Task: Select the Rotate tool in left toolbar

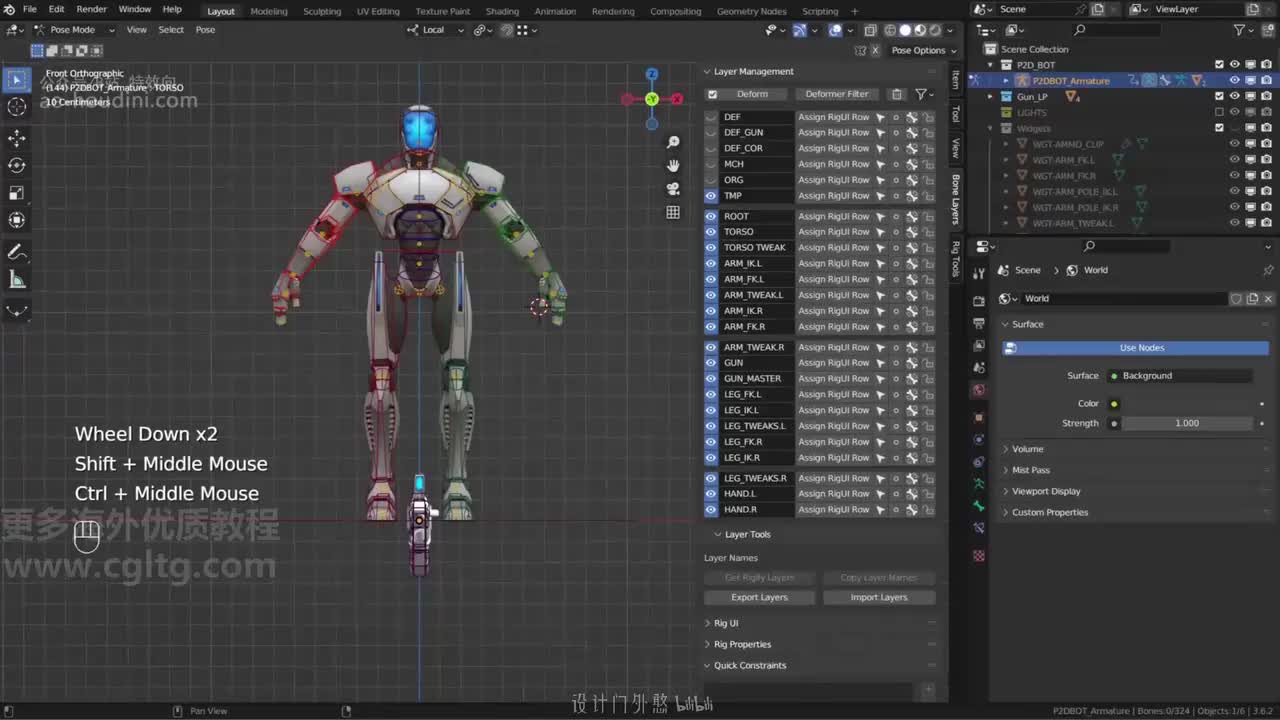Action: coord(17,165)
